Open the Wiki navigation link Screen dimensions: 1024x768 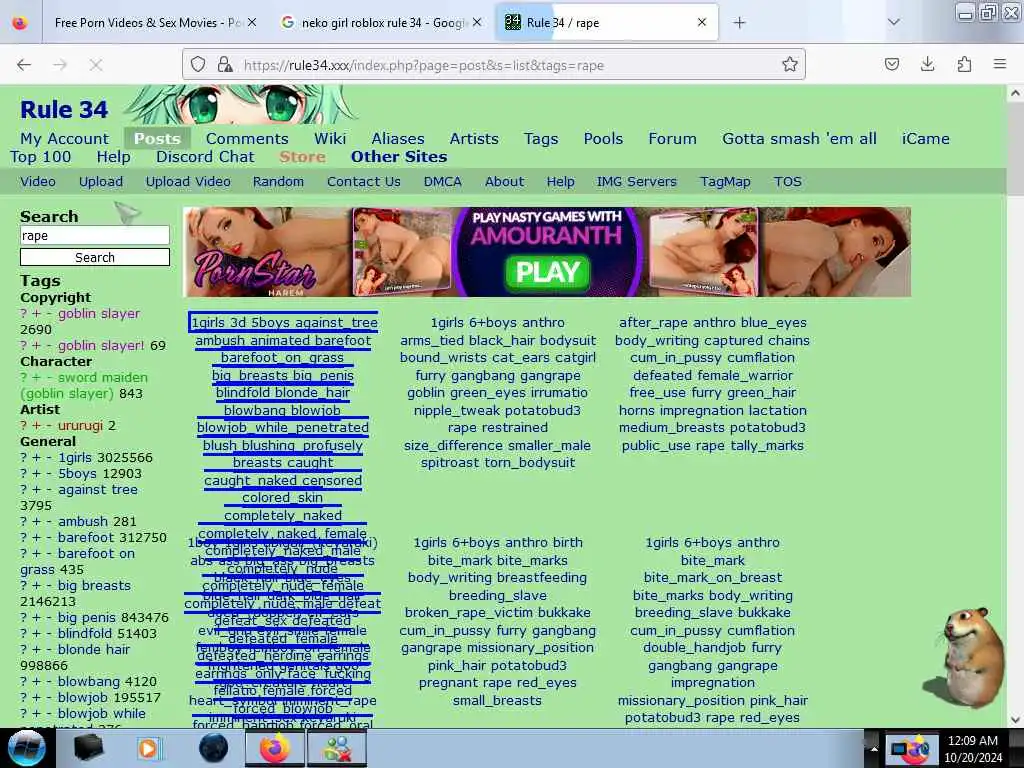tap(330, 138)
